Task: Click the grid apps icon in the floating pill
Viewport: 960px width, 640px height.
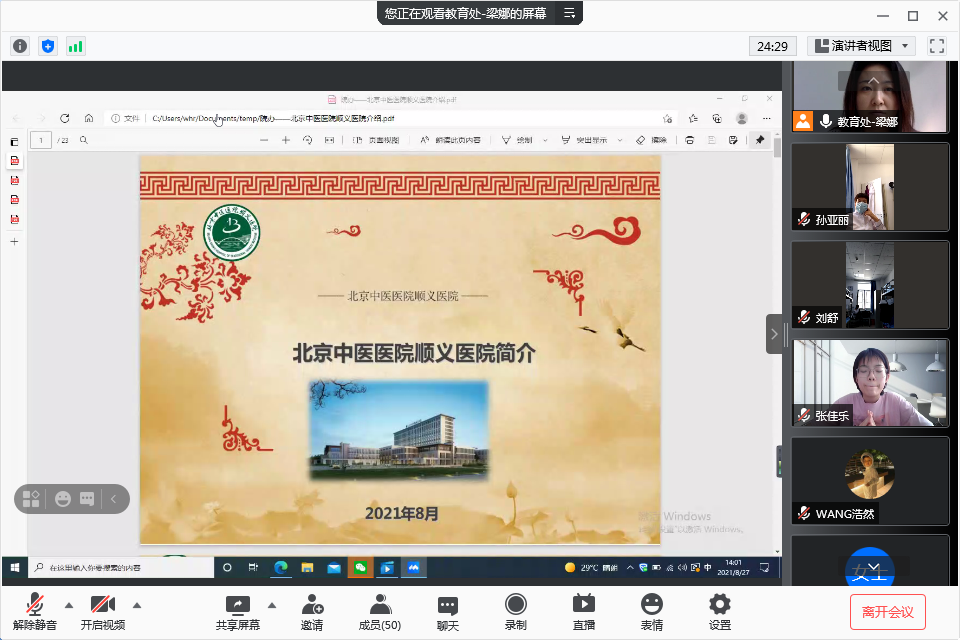Action: [x=31, y=499]
